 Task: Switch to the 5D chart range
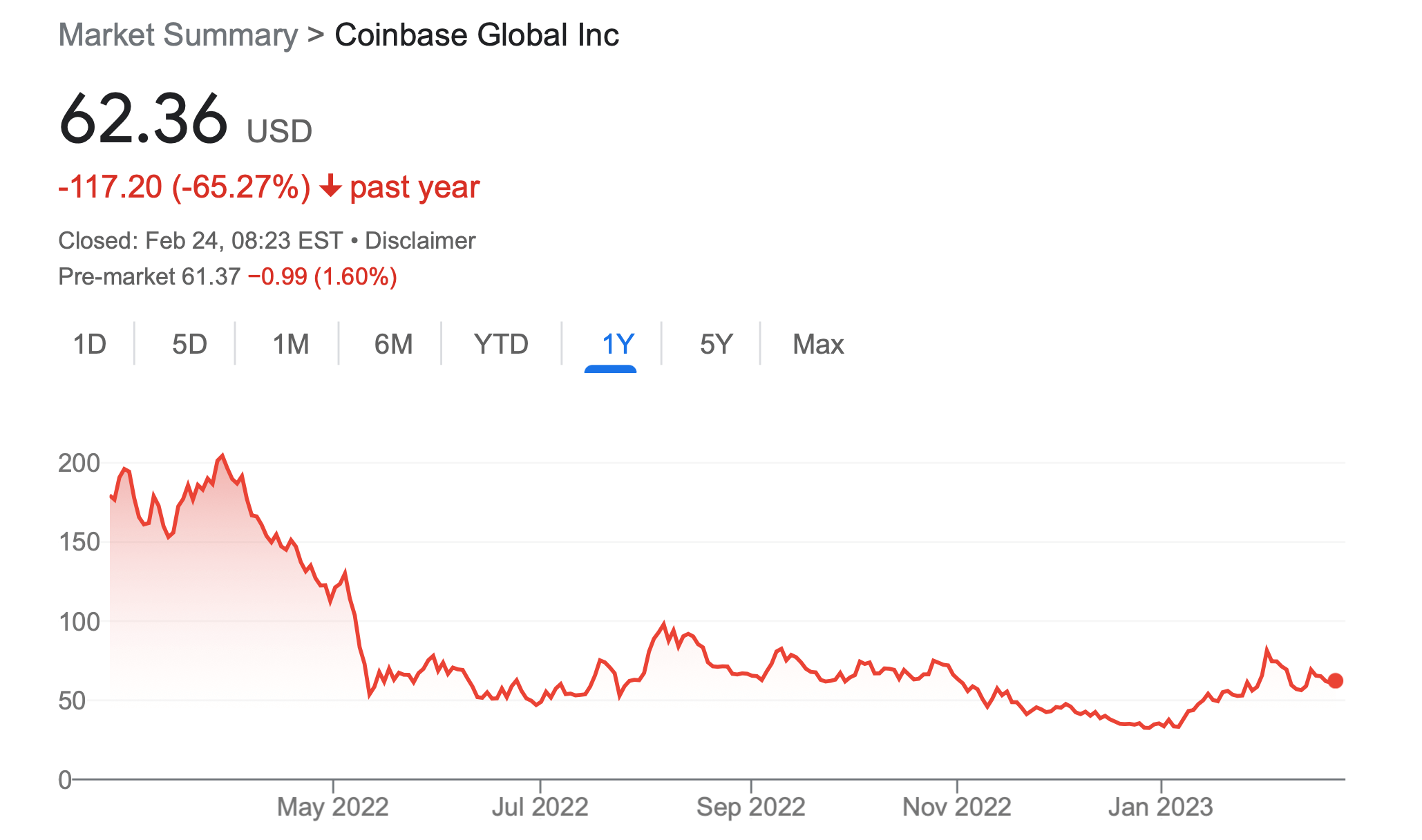(189, 344)
